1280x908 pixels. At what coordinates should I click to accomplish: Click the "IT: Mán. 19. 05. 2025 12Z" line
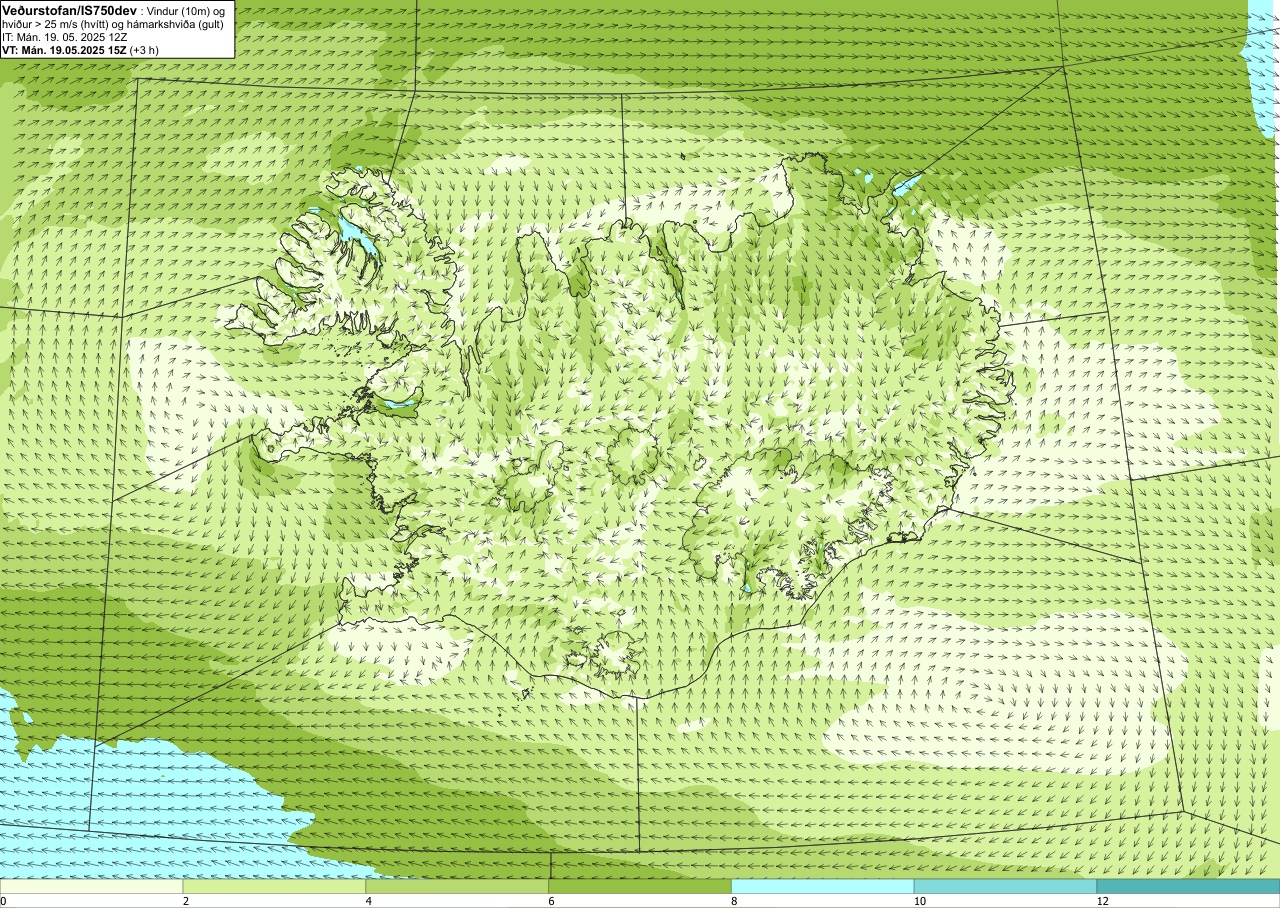point(65,37)
